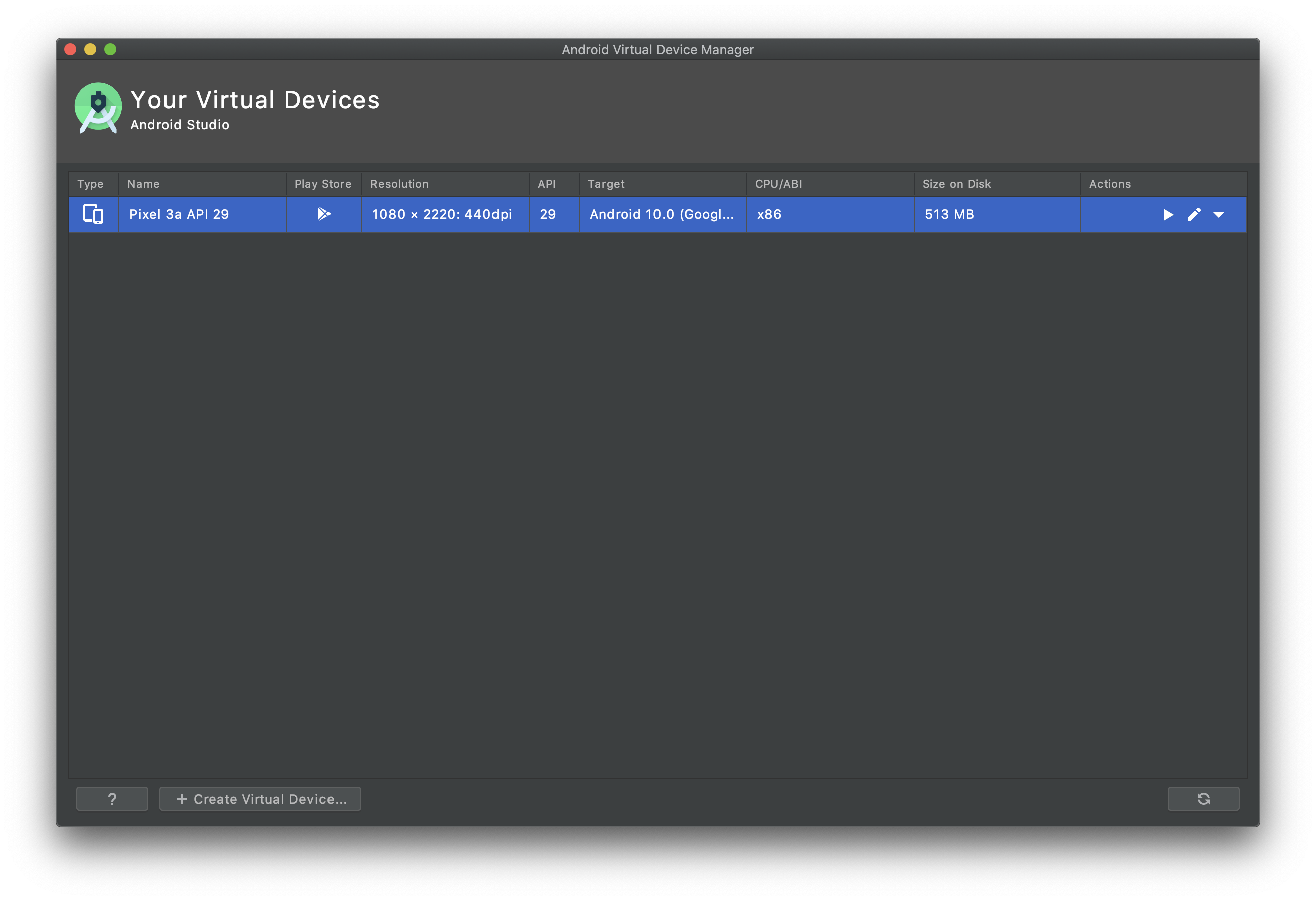1316x901 pixels.
Task: Click the green zoom window button
Action: pyautogui.click(x=110, y=49)
